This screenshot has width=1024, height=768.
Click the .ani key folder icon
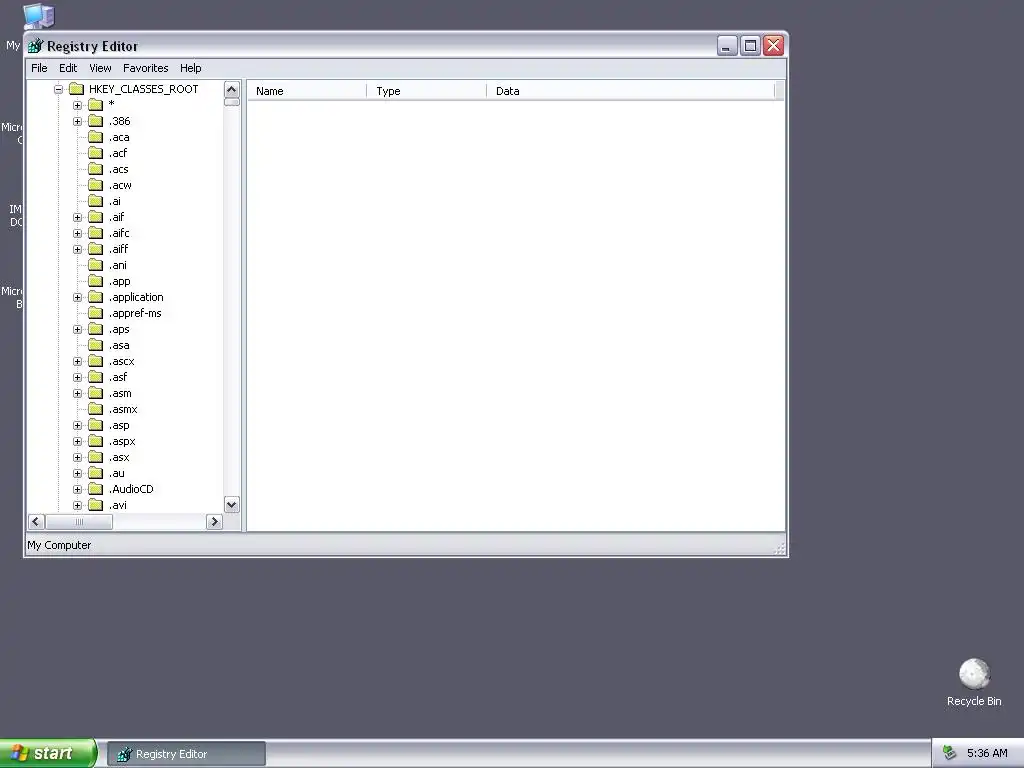click(x=95, y=265)
